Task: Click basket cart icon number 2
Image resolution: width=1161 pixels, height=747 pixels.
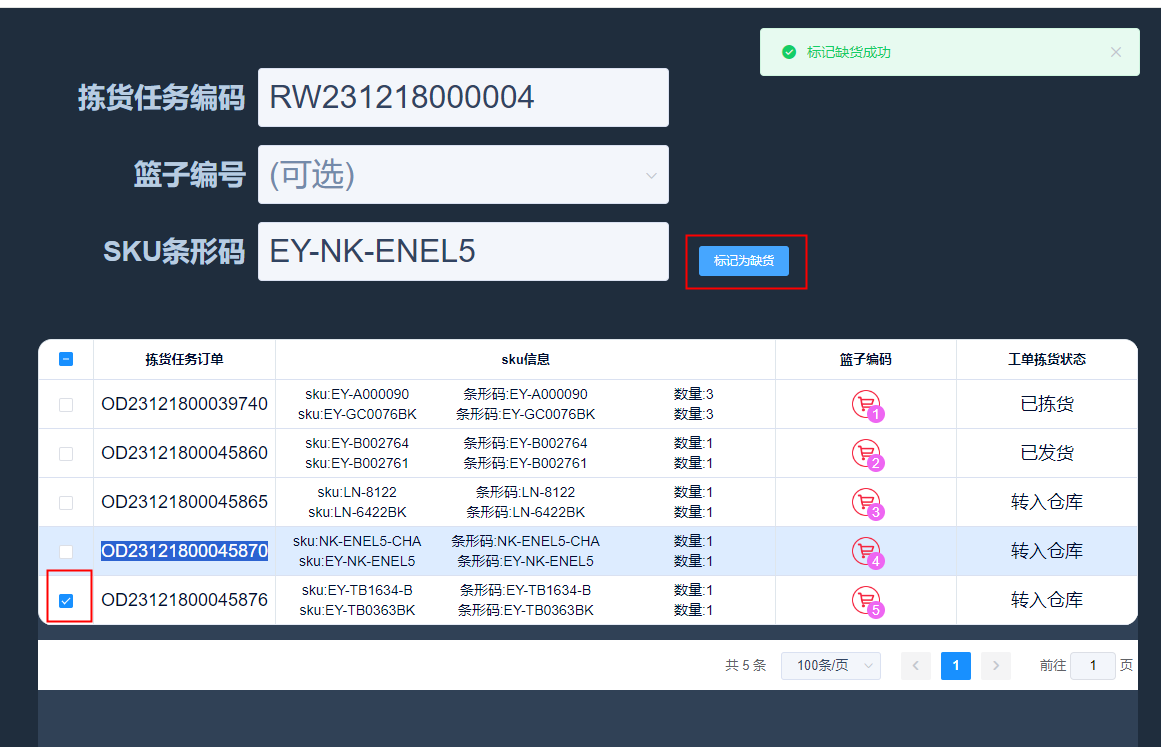Action: [x=865, y=453]
